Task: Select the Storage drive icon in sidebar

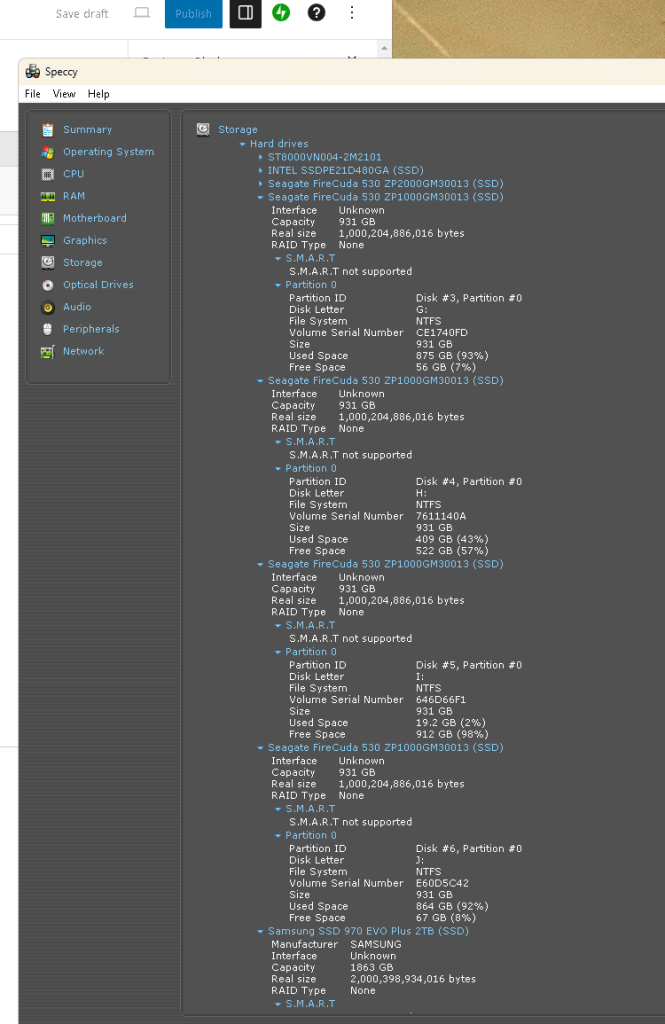Action: point(48,263)
